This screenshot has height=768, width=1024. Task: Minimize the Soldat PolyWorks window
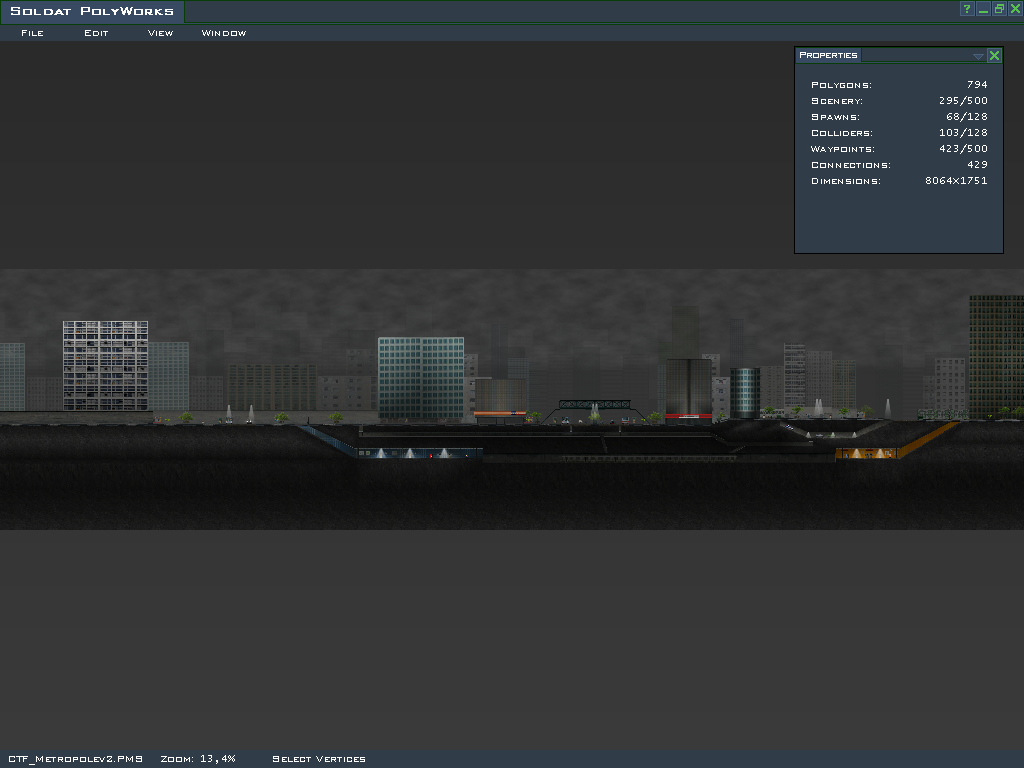click(x=983, y=9)
